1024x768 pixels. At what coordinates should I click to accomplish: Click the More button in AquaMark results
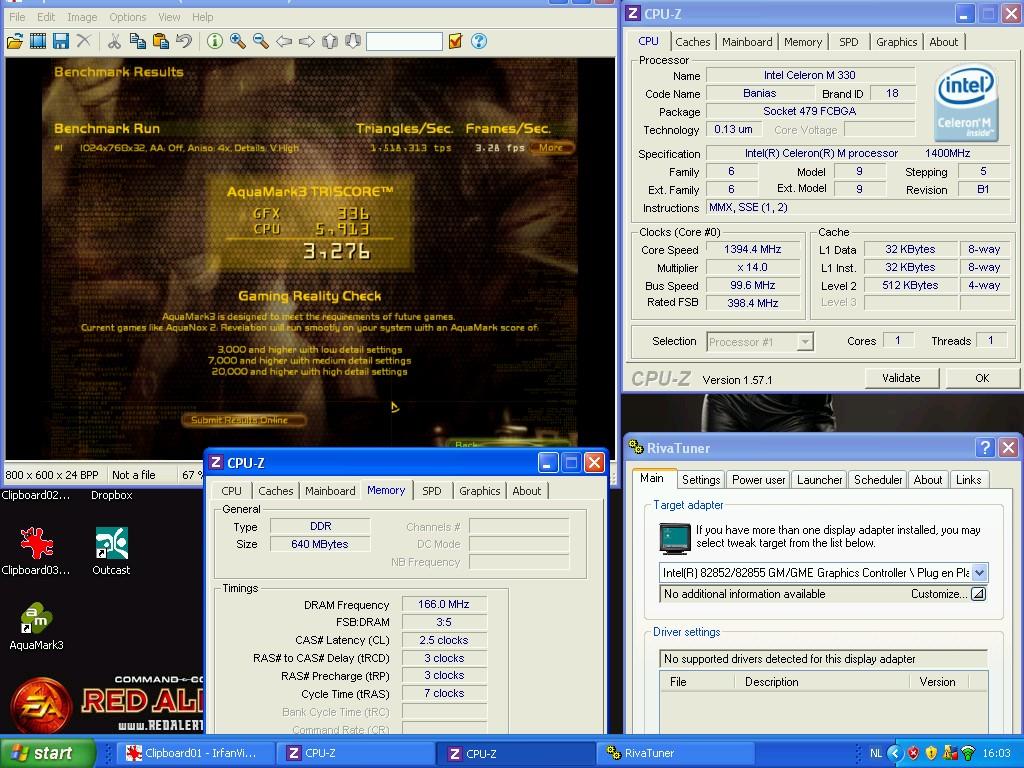click(551, 148)
